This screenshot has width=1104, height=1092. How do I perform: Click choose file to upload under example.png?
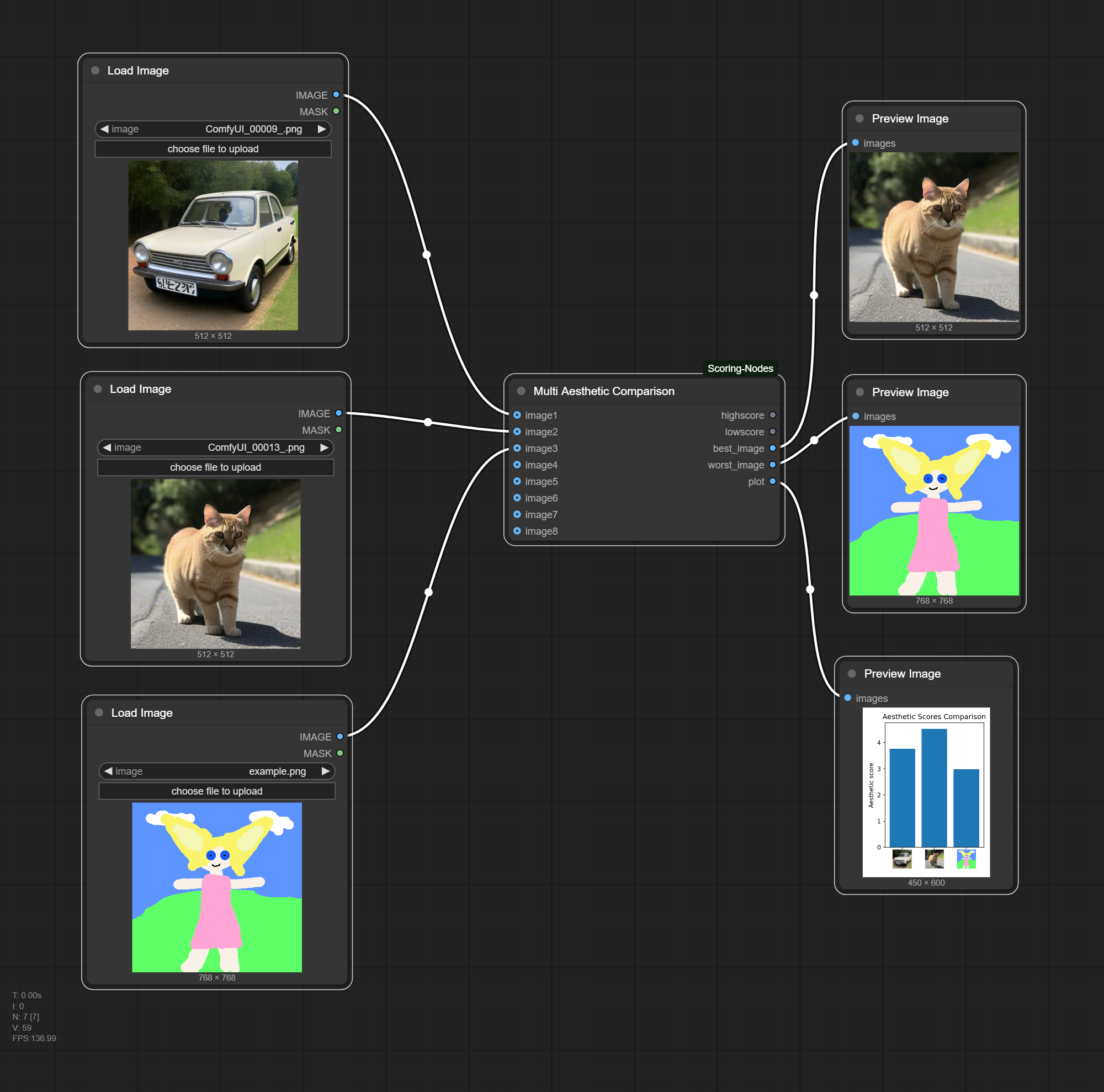tap(217, 791)
